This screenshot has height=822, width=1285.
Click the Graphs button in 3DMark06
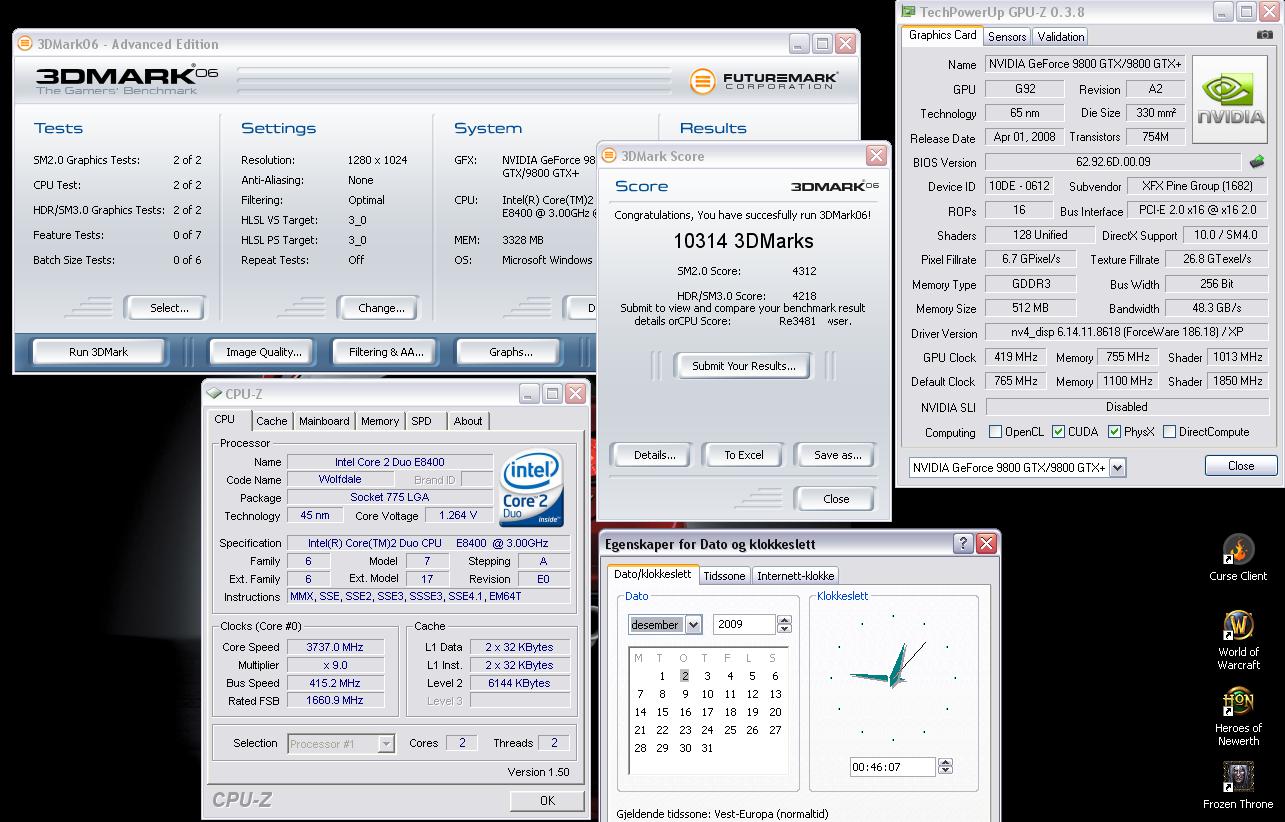(510, 352)
